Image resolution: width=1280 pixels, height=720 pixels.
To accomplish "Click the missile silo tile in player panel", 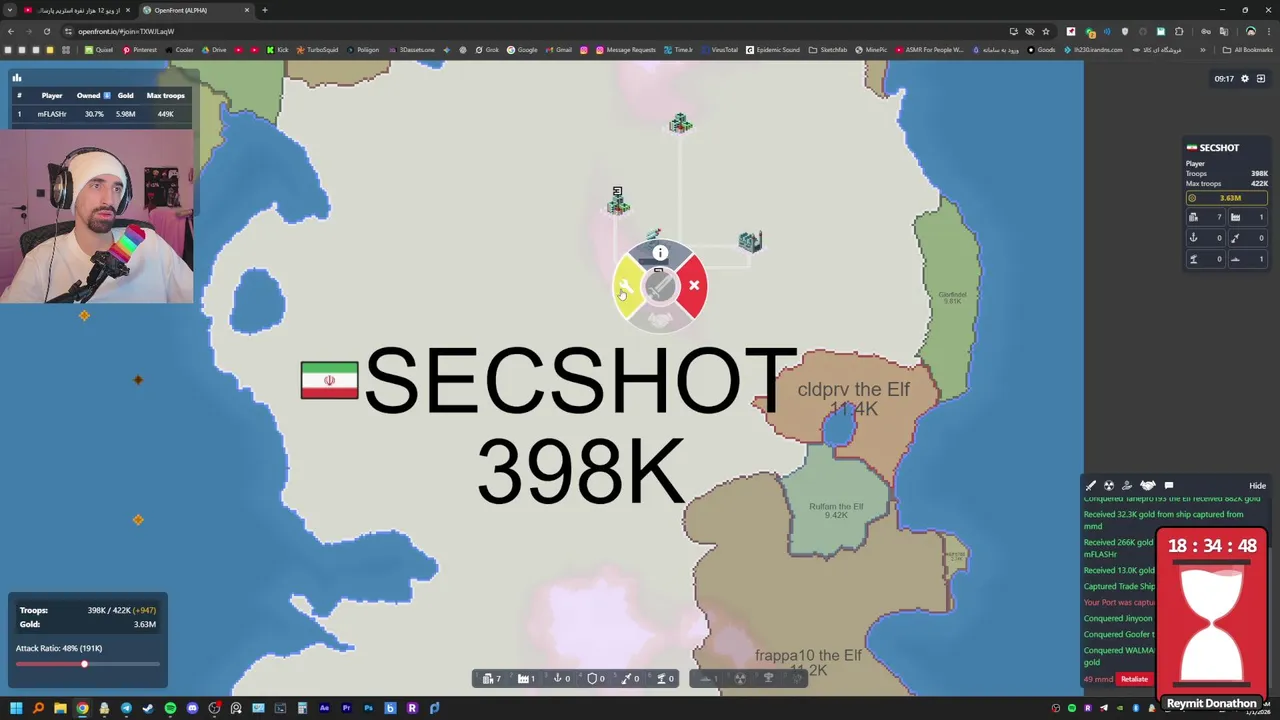I will 1247,238.
